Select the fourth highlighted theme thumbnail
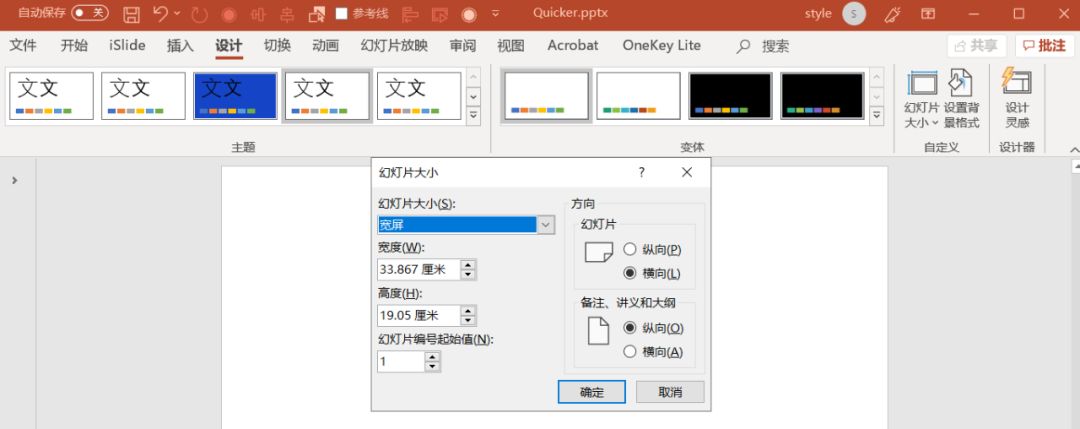 pyautogui.click(x=327, y=96)
